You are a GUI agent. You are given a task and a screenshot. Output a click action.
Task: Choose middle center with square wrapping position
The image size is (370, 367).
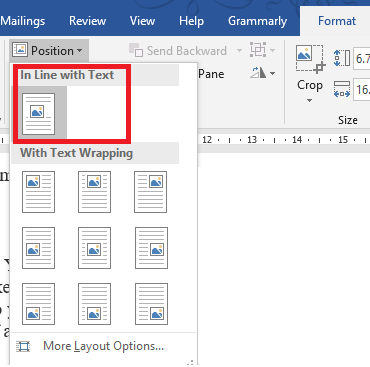tap(95, 248)
